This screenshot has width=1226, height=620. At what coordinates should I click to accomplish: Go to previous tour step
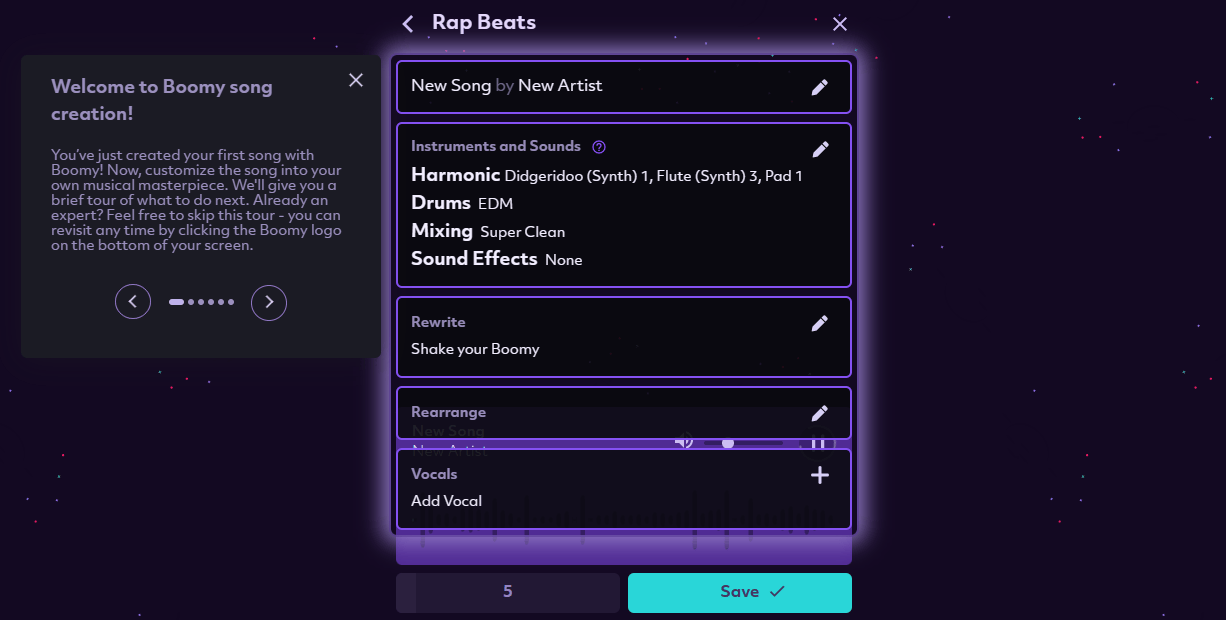point(133,302)
